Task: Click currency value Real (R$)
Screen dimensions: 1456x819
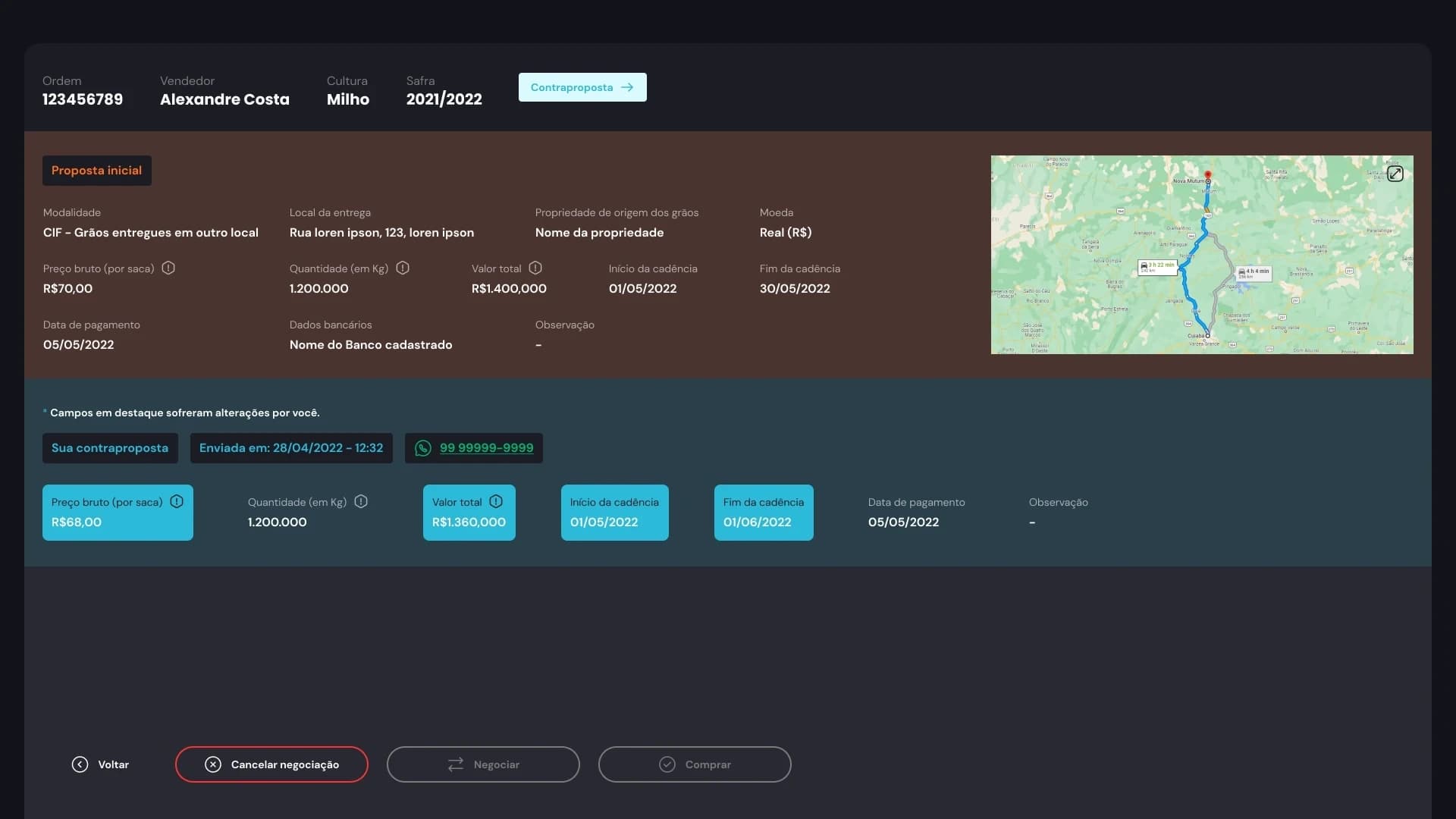Action: click(x=786, y=233)
